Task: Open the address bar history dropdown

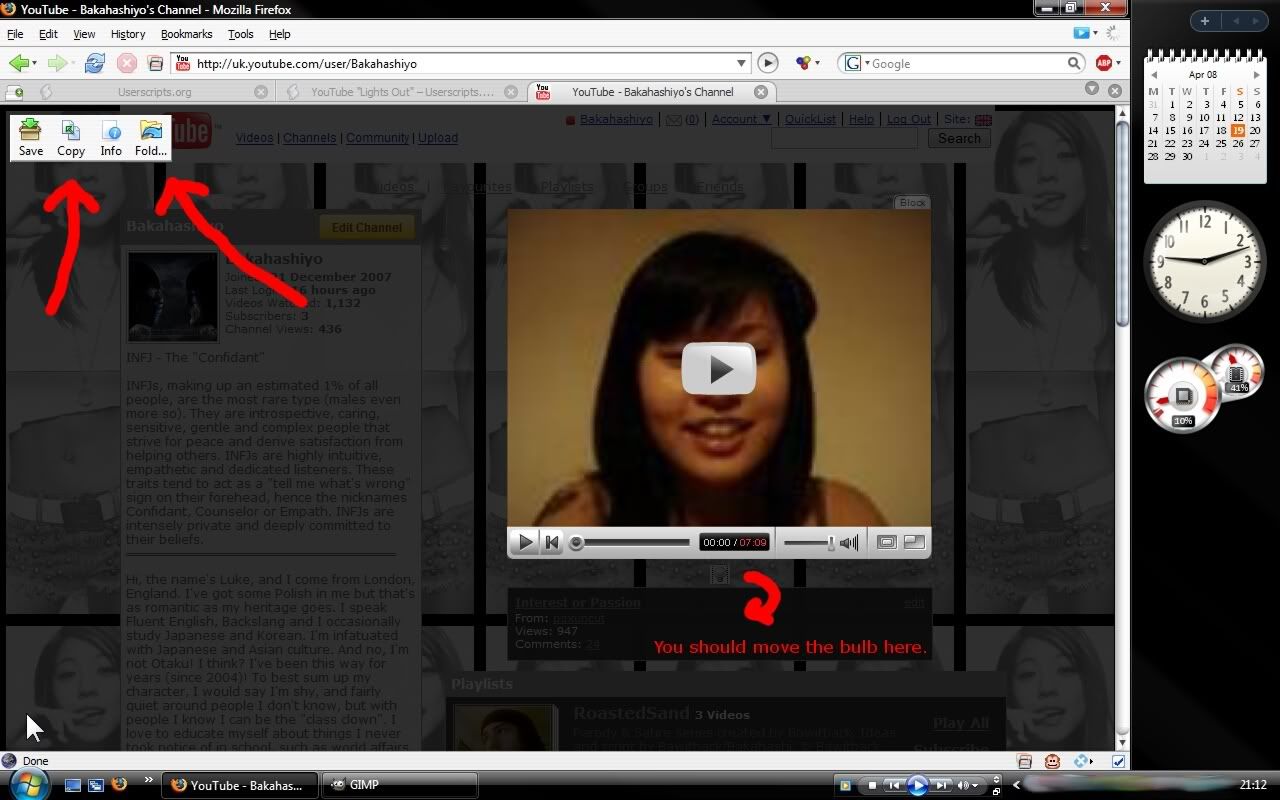Action: pos(741,63)
